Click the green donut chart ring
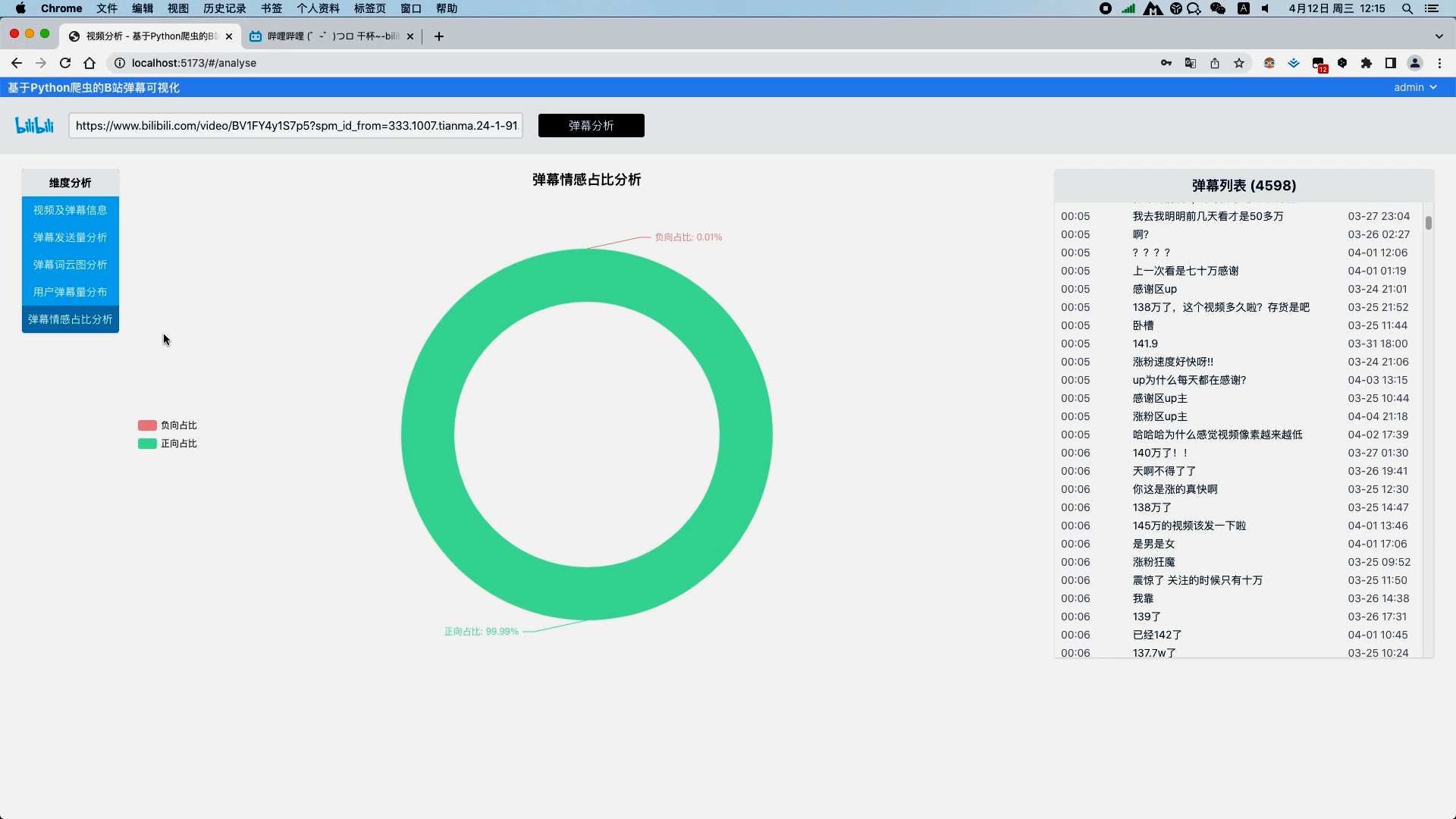 [428, 435]
